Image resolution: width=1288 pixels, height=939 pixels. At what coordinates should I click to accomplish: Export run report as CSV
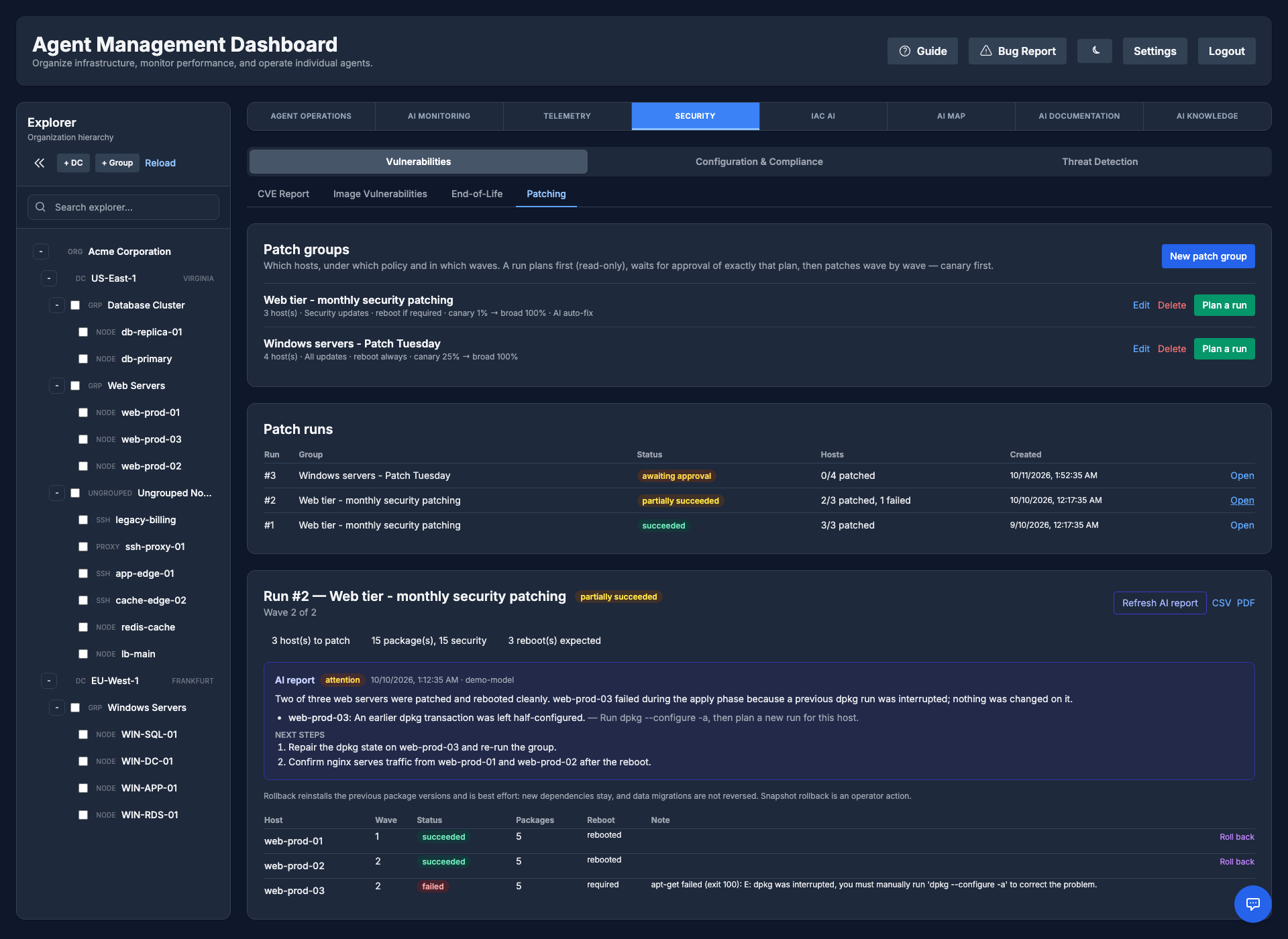(x=1221, y=603)
